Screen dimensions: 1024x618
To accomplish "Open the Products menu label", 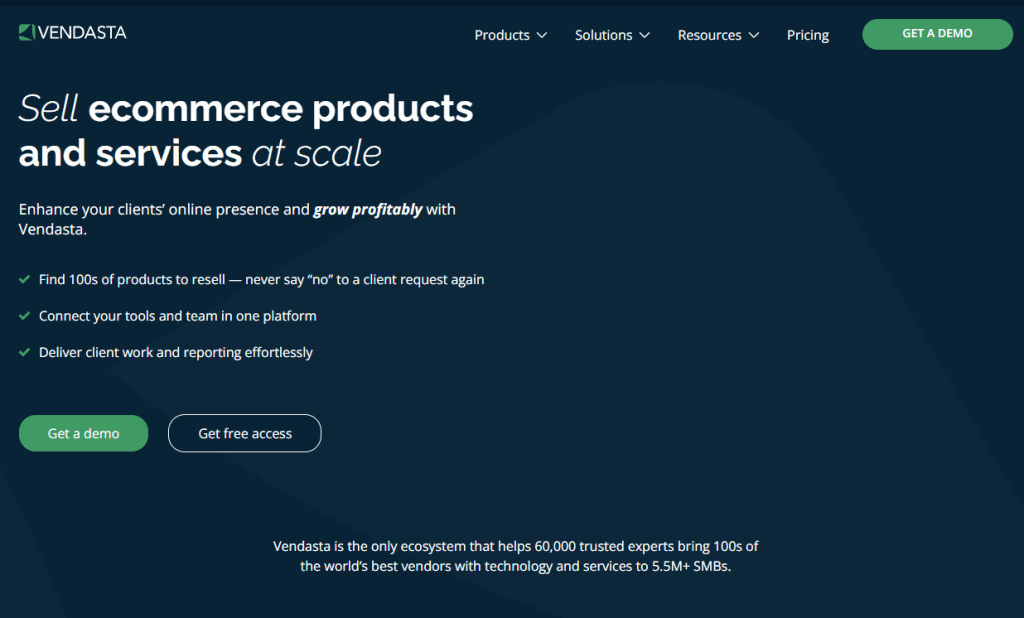I will pyautogui.click(x=501, y=35).
